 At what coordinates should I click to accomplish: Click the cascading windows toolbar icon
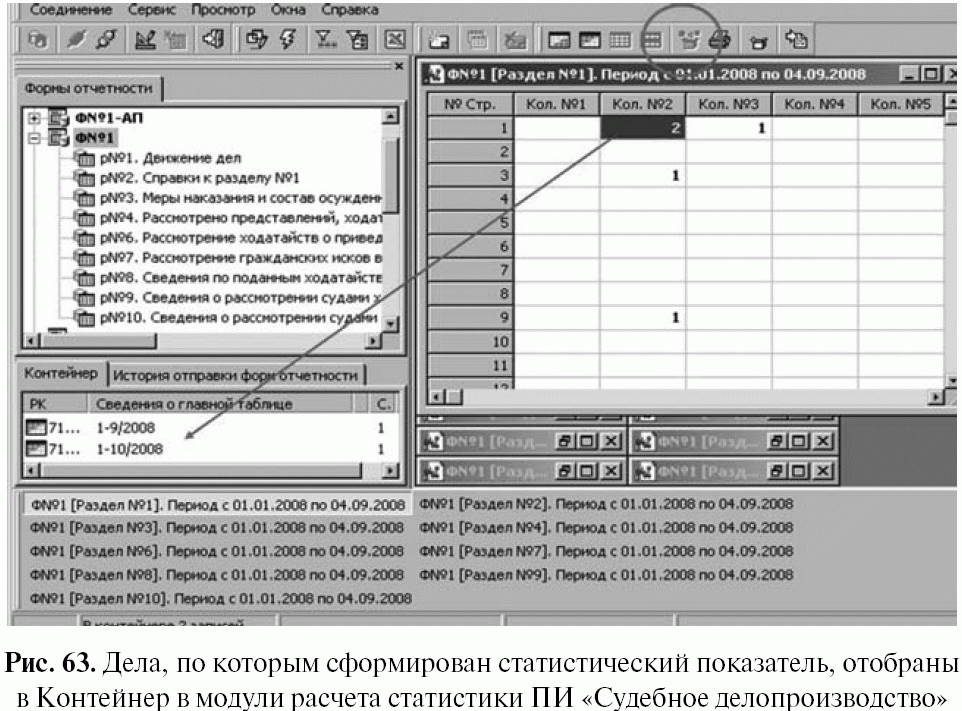tap(256, 40)
